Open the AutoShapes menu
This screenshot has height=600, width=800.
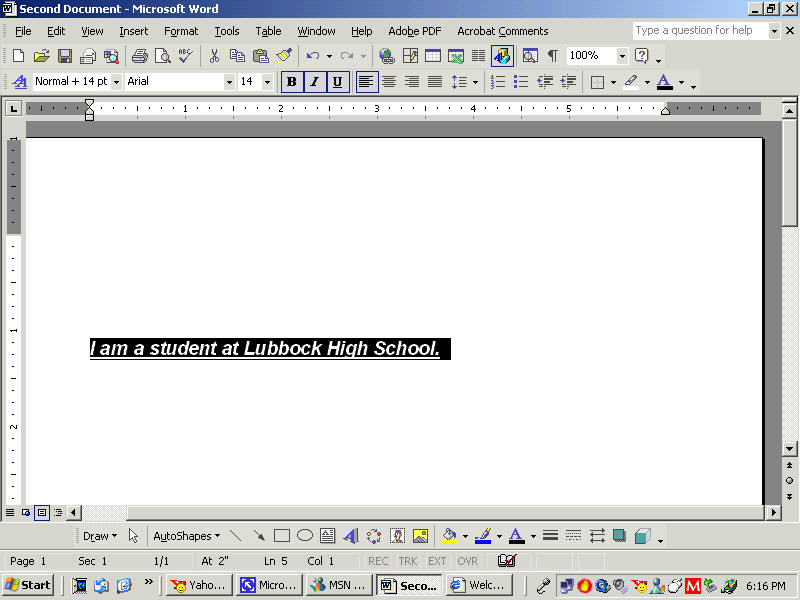[x=186, y=536]
